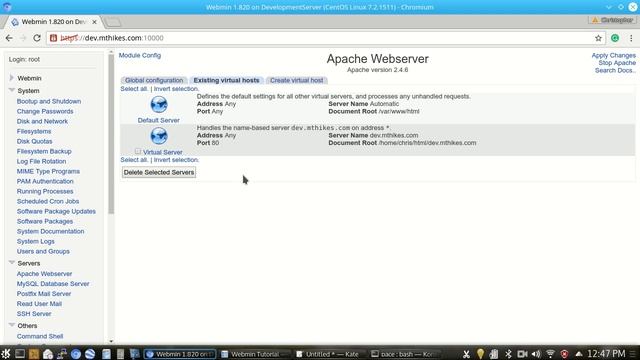
Task: Open System Logs in sidebar
Action: [36, 241]
